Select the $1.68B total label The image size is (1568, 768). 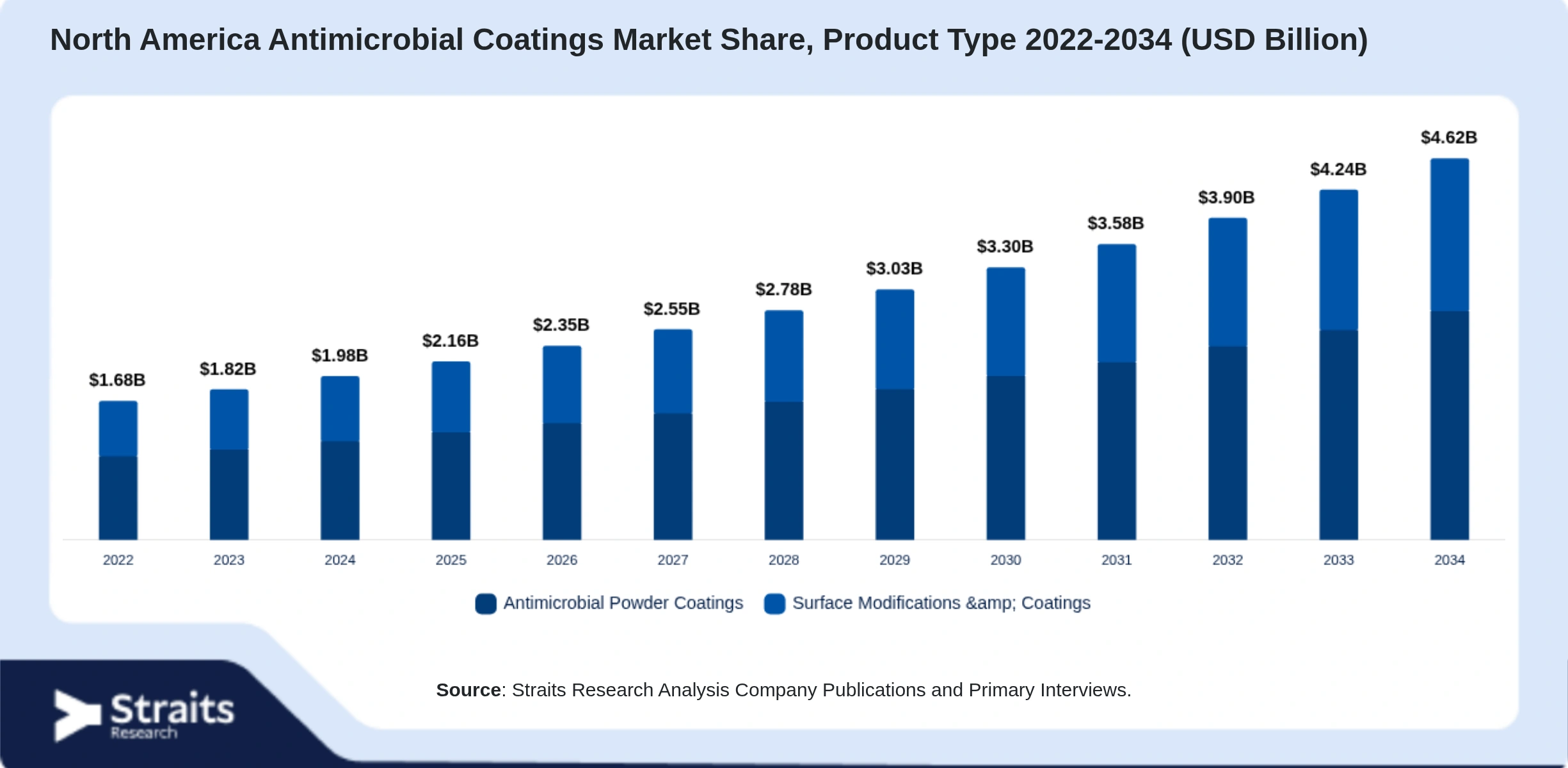click(117, 380)
